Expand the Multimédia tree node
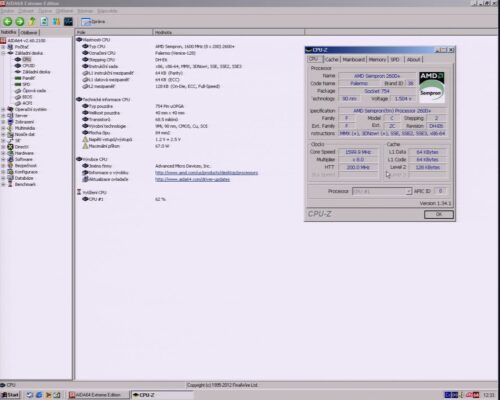The height and width of the screenshot is (400, 500). pos(3,128)
